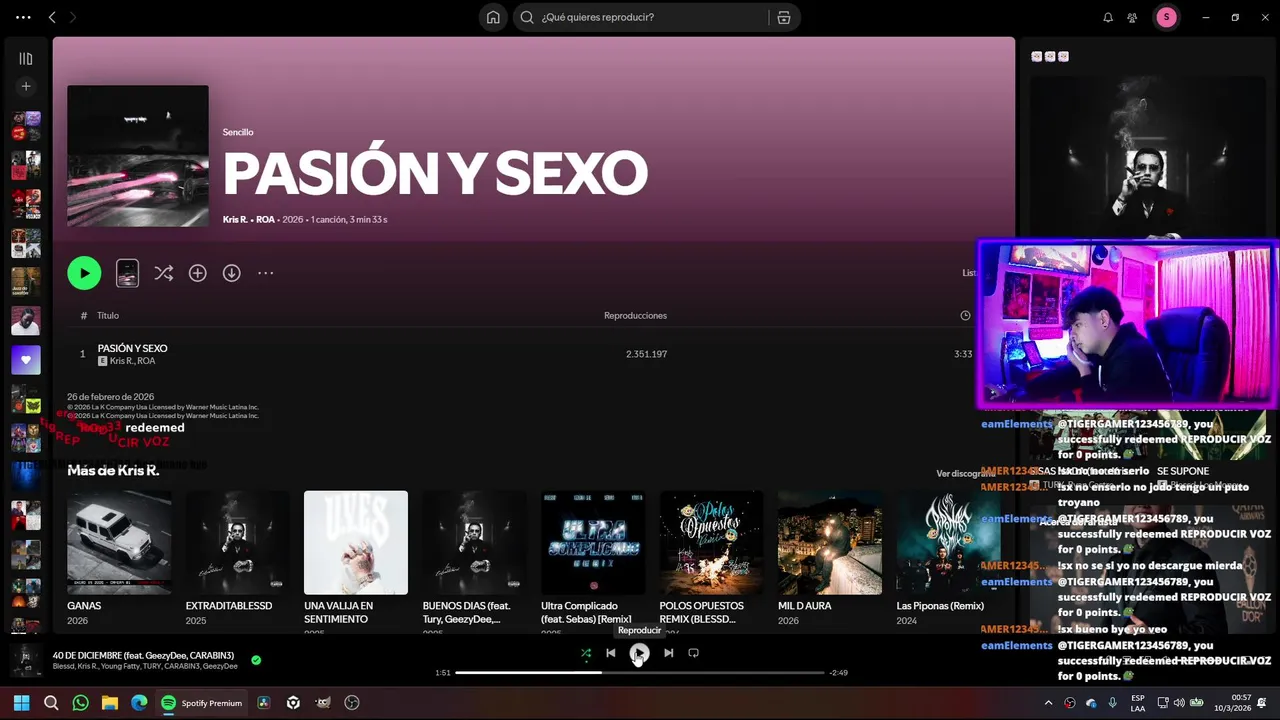Open Windows taskbar search
Viewport: 1280px width, 720px height.
[x=51, y=703]
